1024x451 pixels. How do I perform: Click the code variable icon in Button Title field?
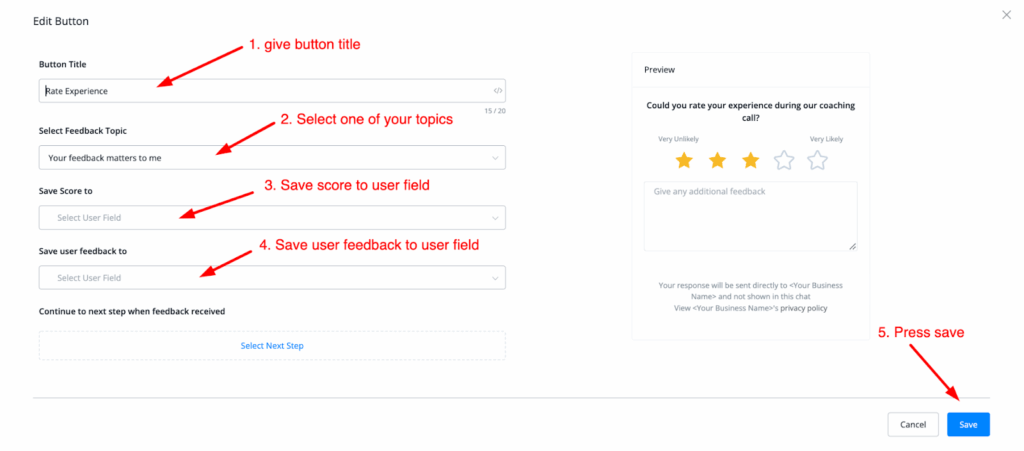coord(497,91)
